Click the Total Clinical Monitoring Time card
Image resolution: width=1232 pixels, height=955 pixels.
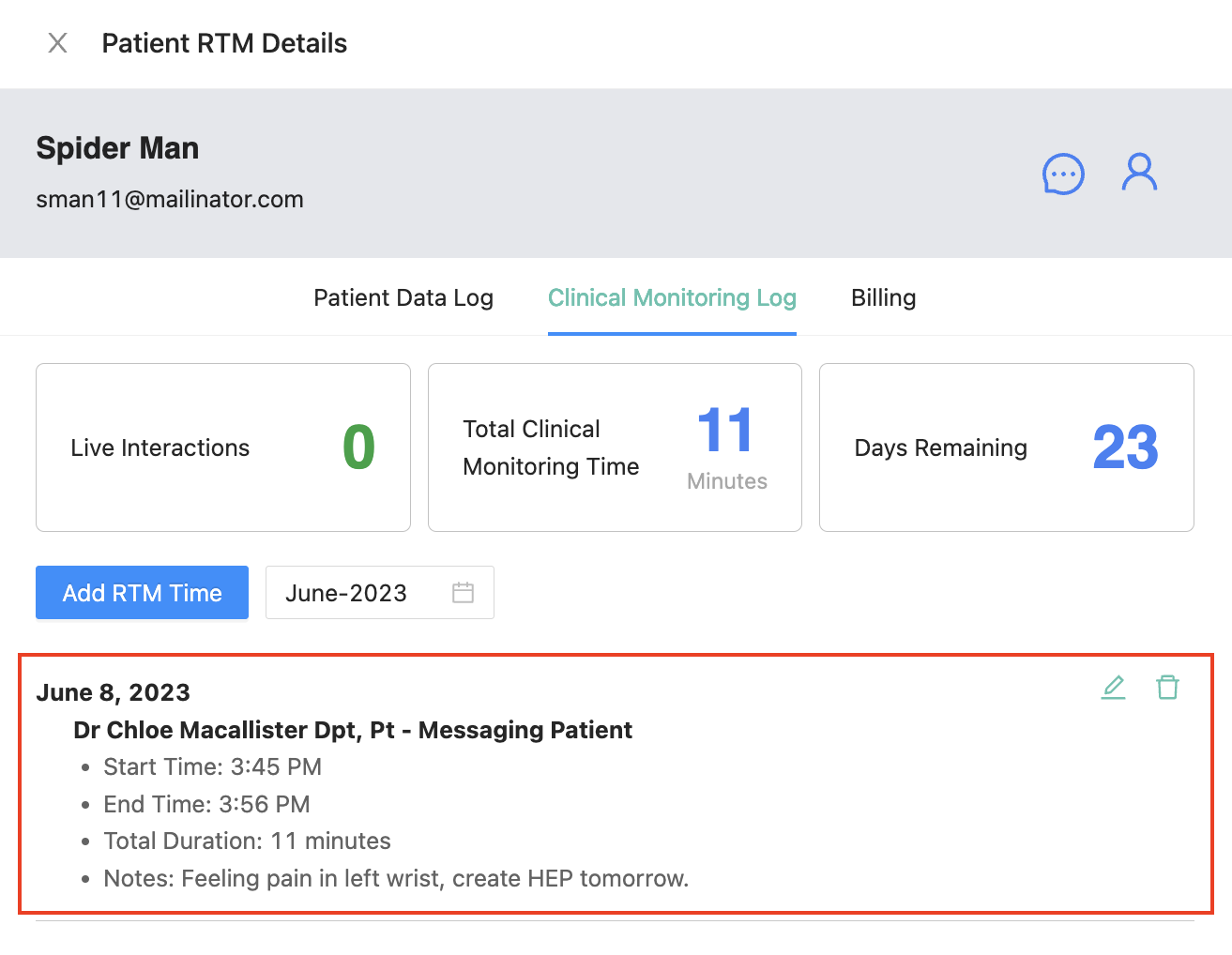pos(615,447)
